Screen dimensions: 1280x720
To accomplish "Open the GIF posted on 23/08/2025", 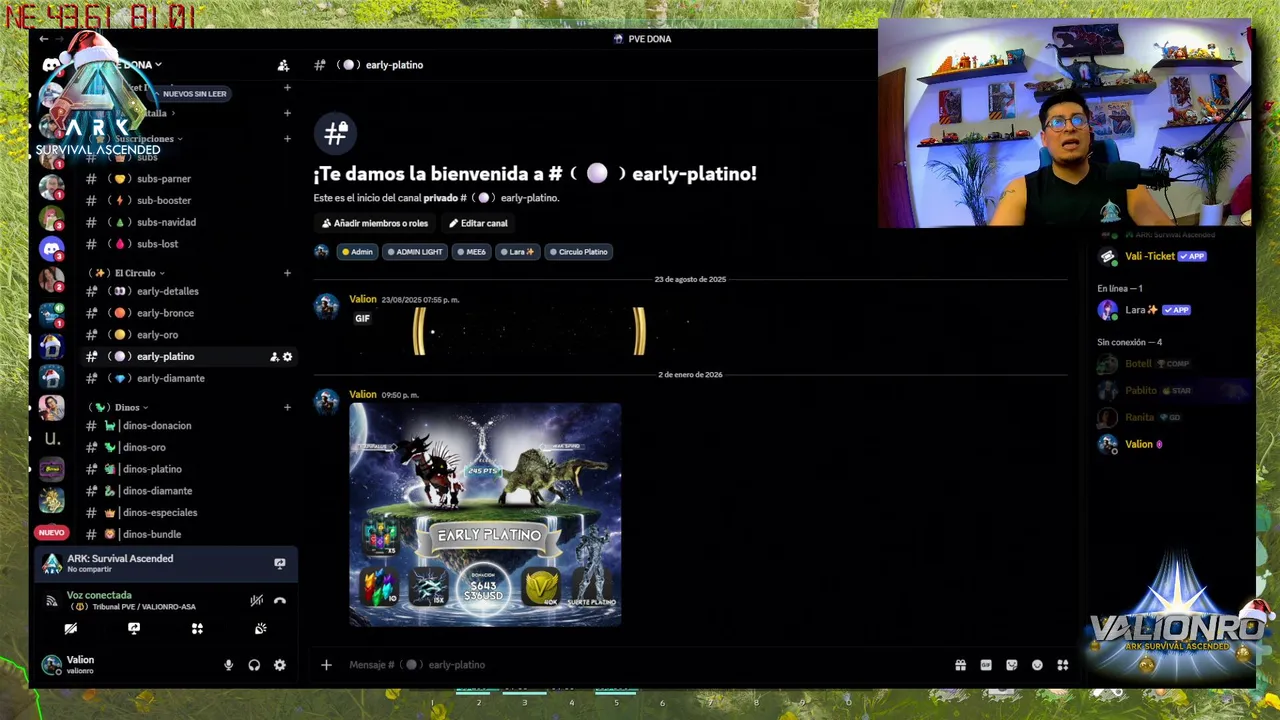I will tap(530, 333).
